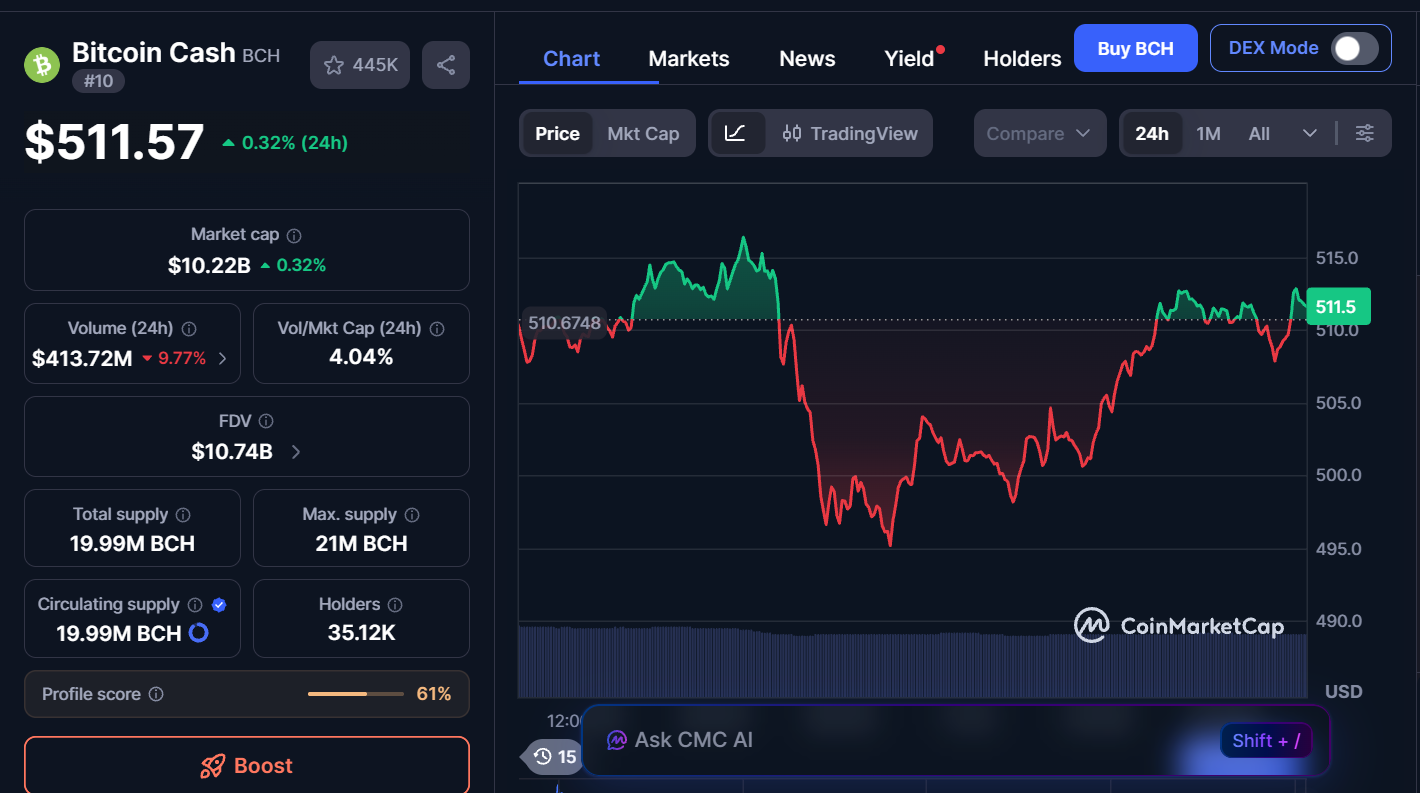Open the Compare dropdown

point(1039,133)
